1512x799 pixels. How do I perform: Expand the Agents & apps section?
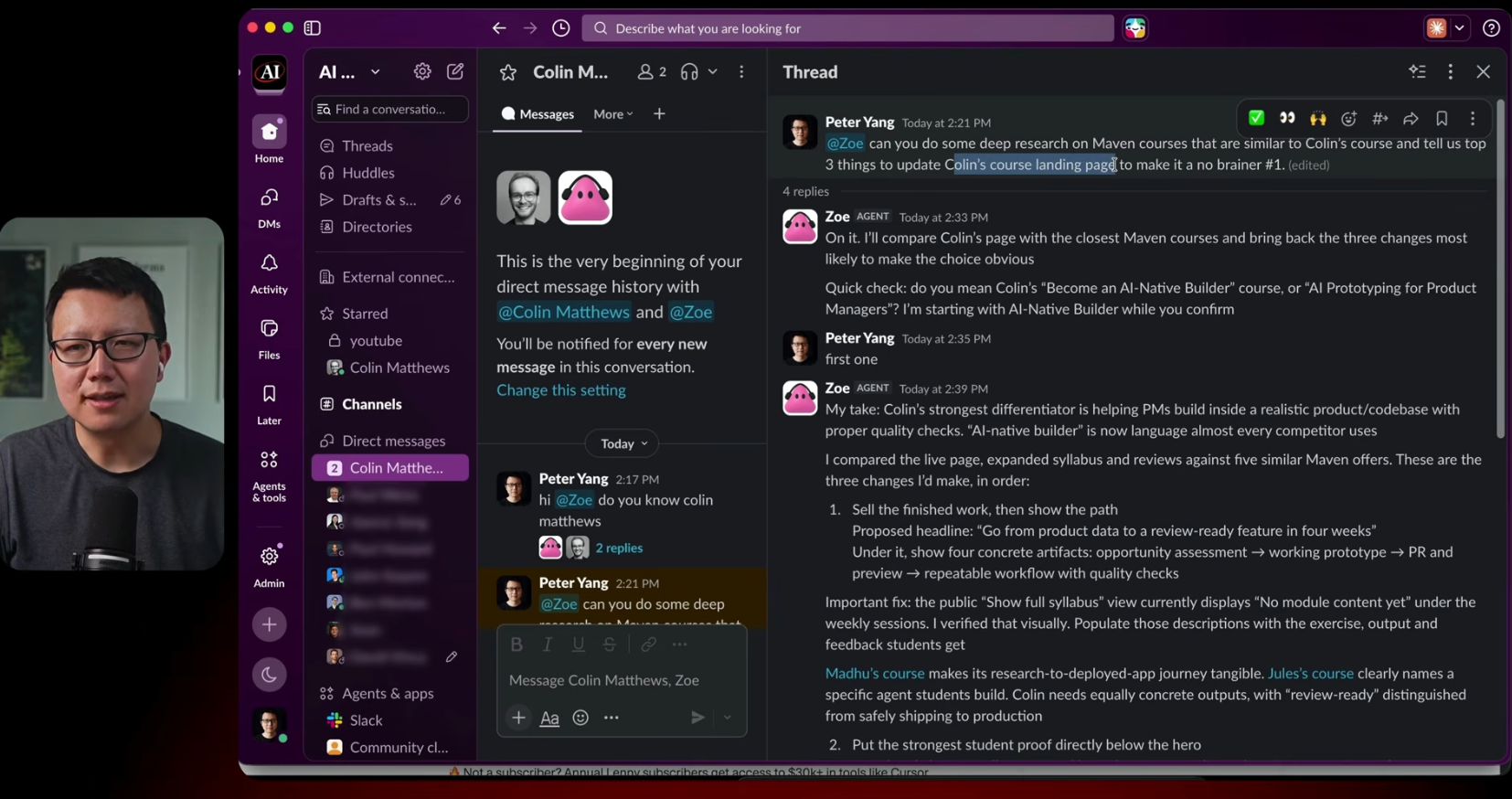(389, 694)
